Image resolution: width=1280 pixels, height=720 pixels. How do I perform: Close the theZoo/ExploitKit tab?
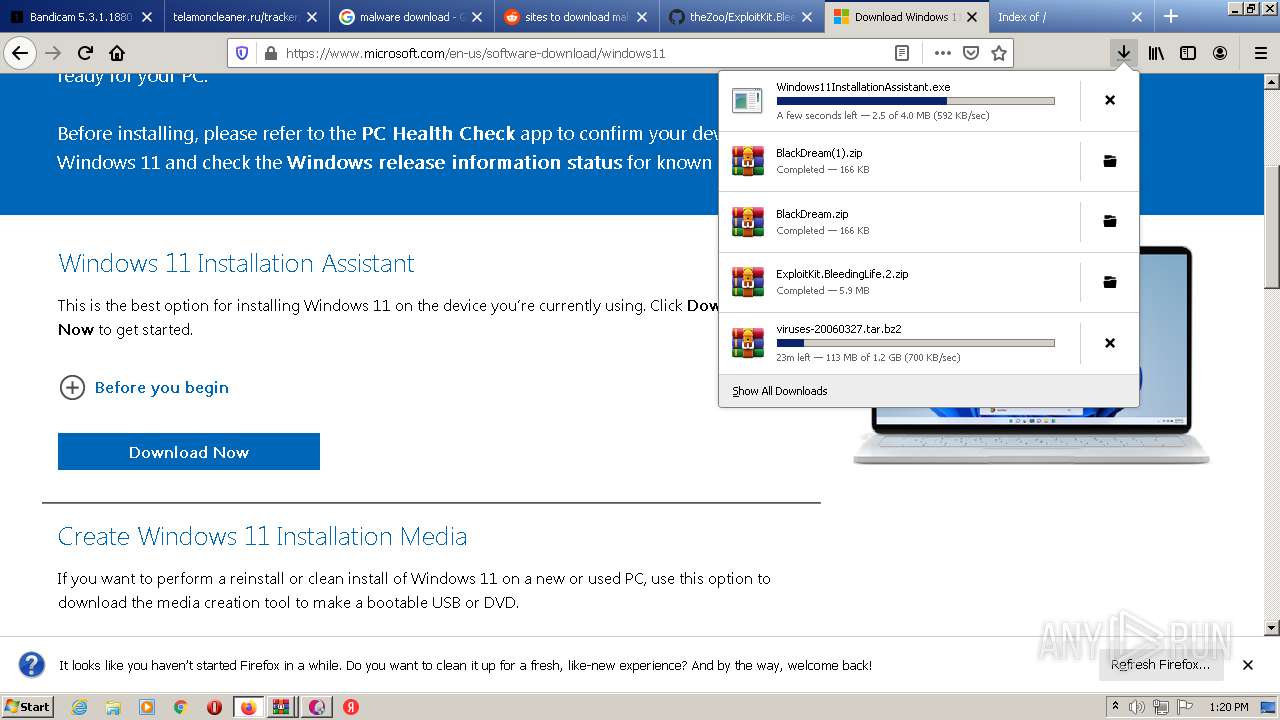point(807,17)
